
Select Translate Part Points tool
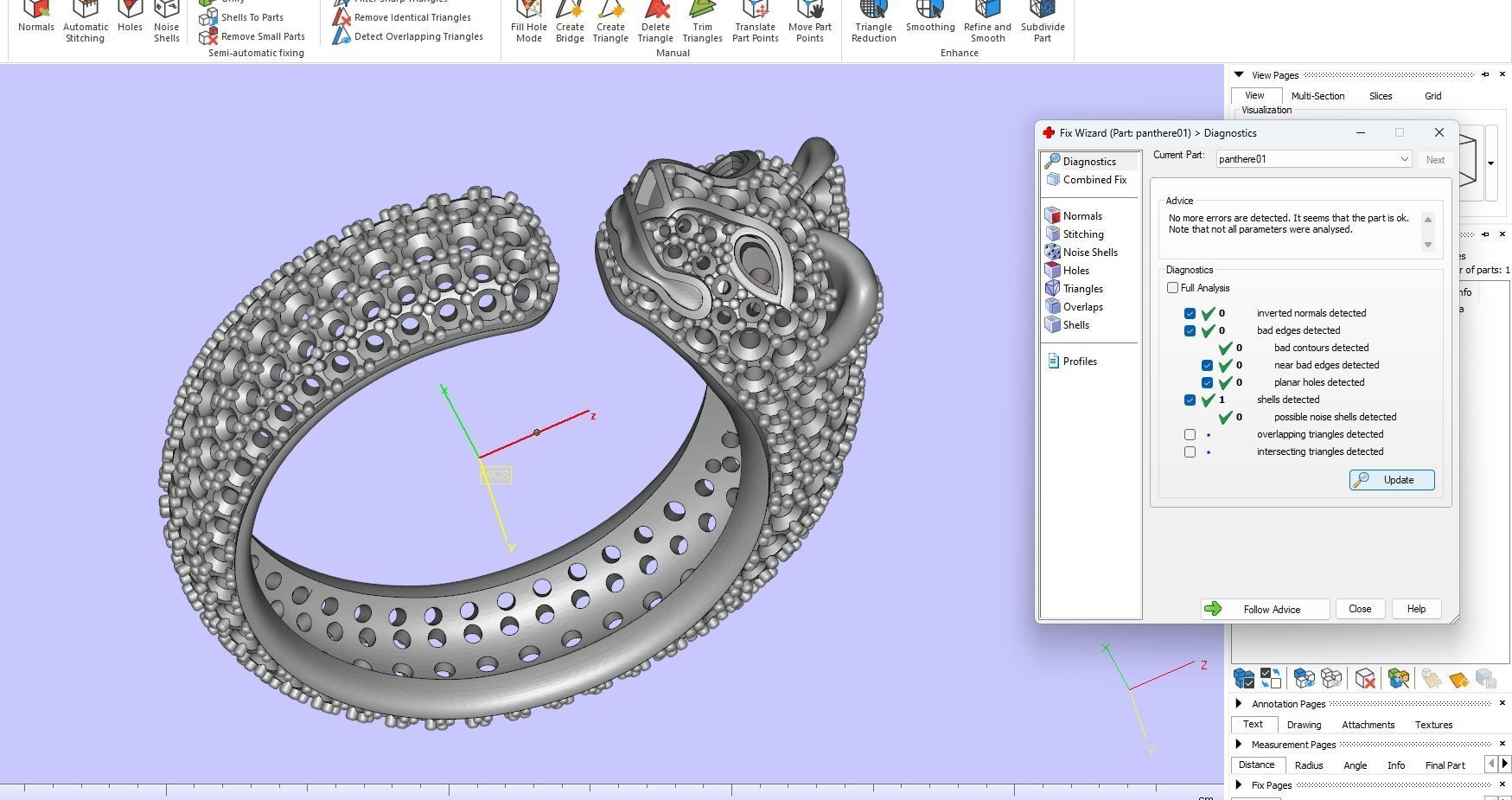pyautogui.click(x=756, y=21)
